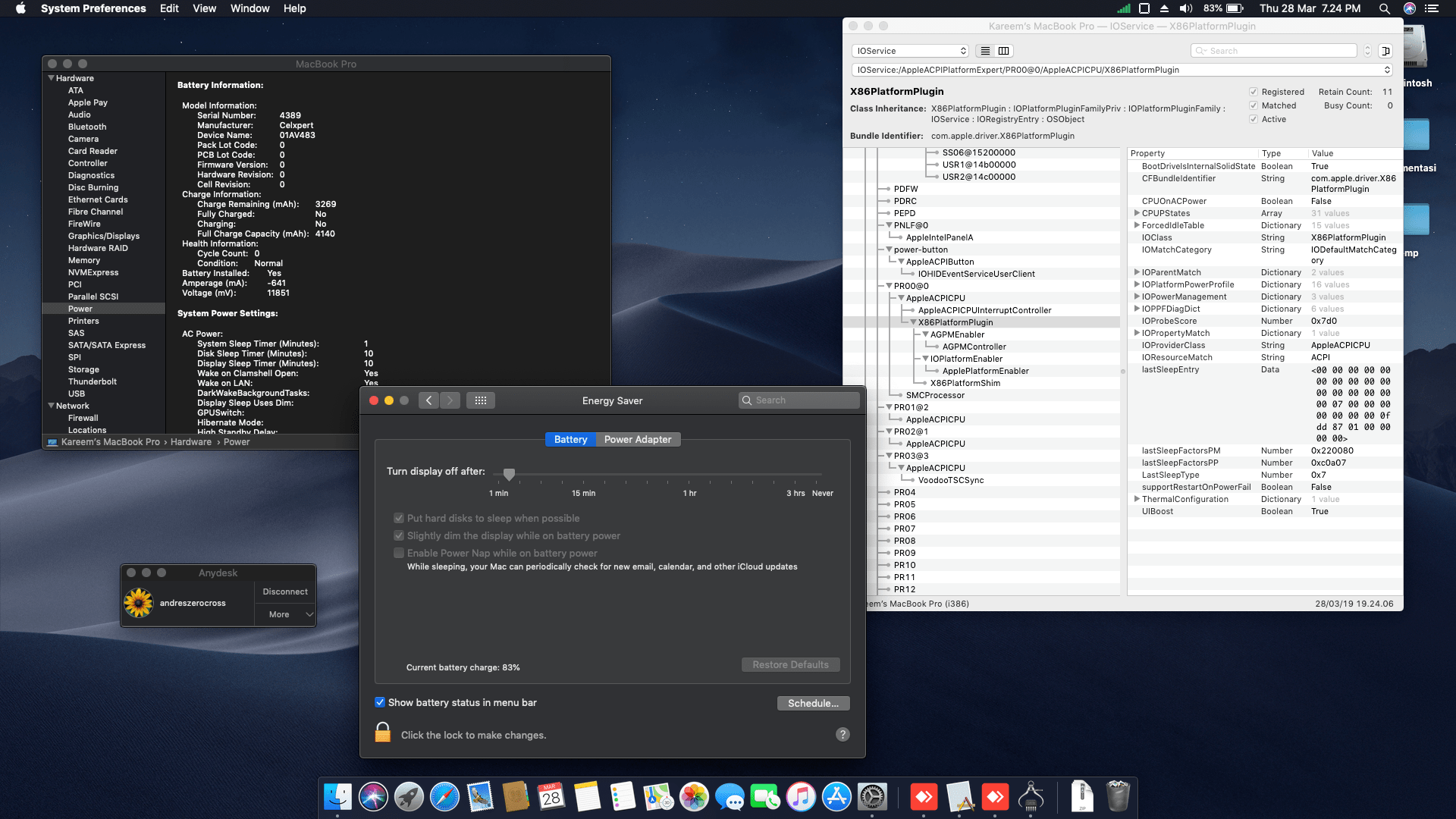Expand the CPUPStates property row

pos(1137,213)
